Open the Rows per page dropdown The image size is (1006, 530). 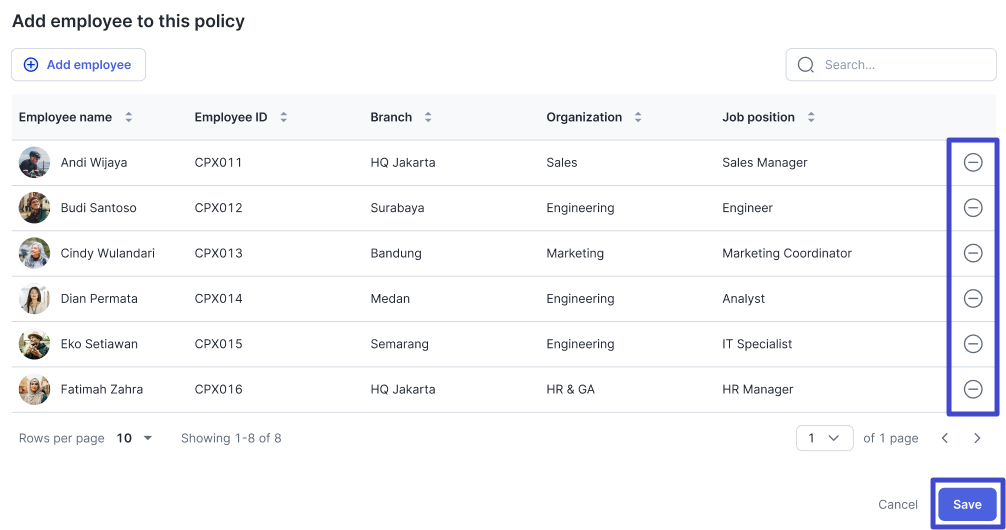click(x=134, y=438)
